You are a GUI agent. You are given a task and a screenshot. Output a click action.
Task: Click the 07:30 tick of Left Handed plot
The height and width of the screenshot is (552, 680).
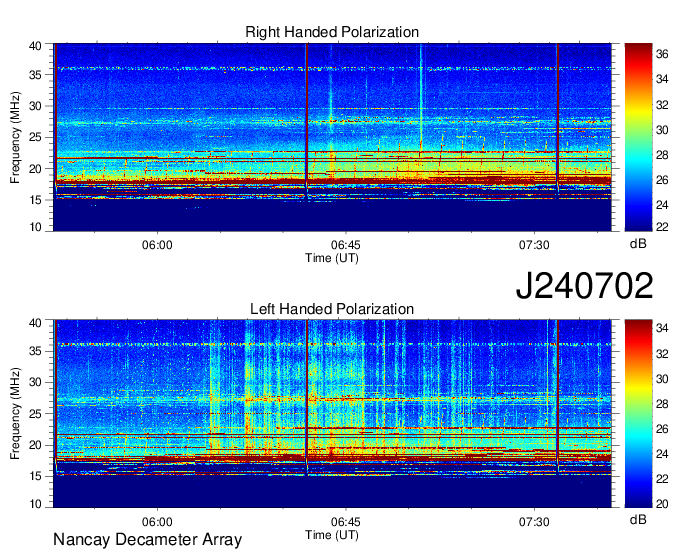(x=534, y=522)
